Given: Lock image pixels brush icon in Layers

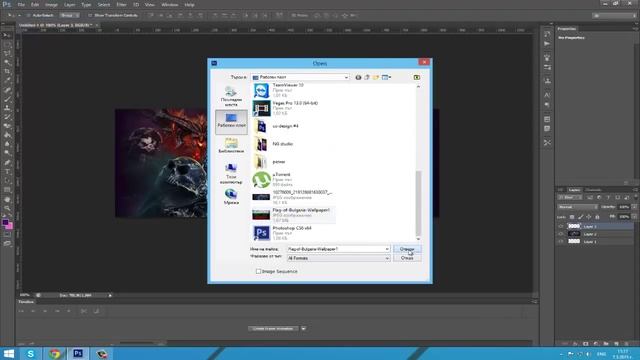Looking at the screenshot, I should coord(580,217).
